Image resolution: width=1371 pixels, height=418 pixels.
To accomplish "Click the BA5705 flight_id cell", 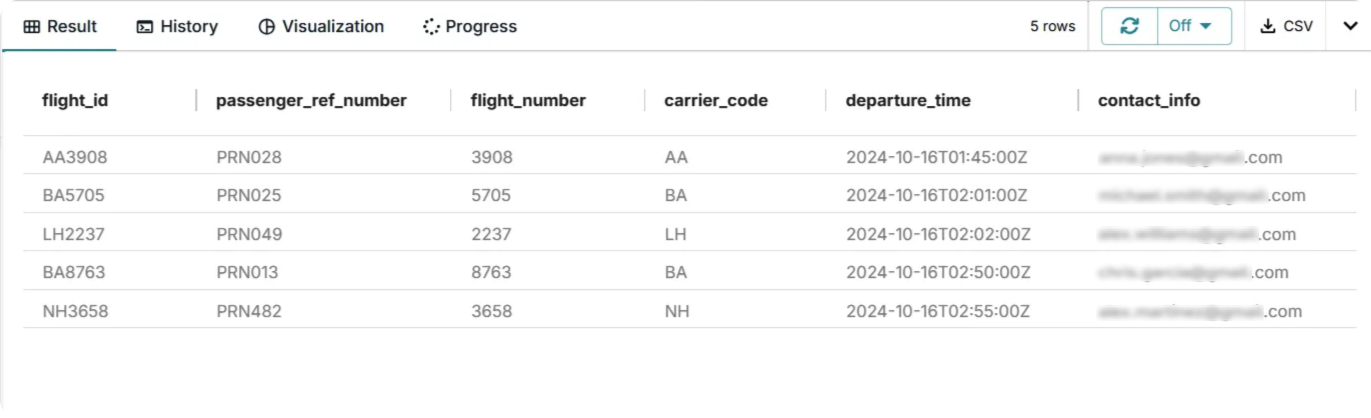I will click(74, 195).
